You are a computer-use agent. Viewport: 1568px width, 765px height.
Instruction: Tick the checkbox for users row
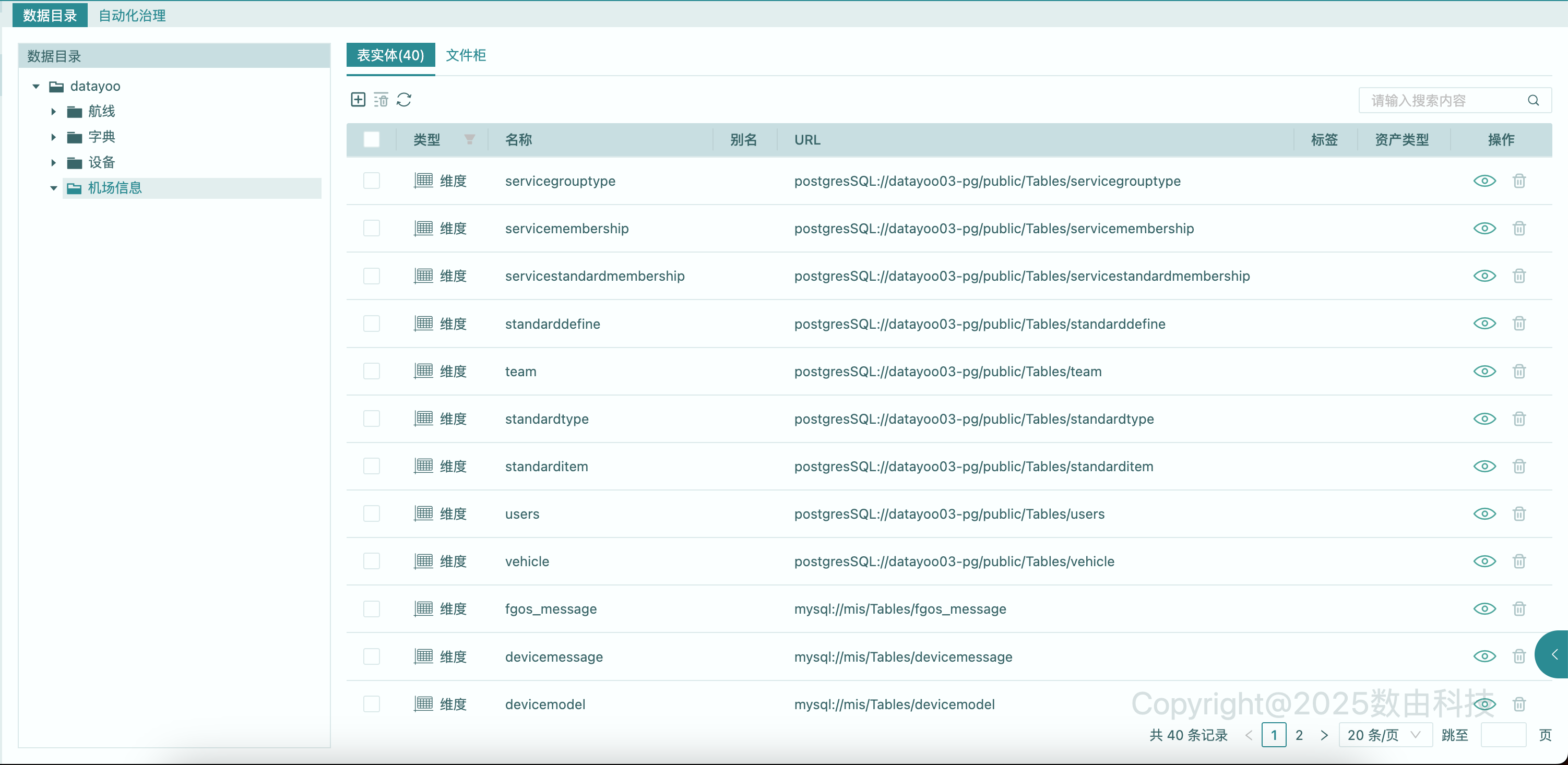pos(371,513)
